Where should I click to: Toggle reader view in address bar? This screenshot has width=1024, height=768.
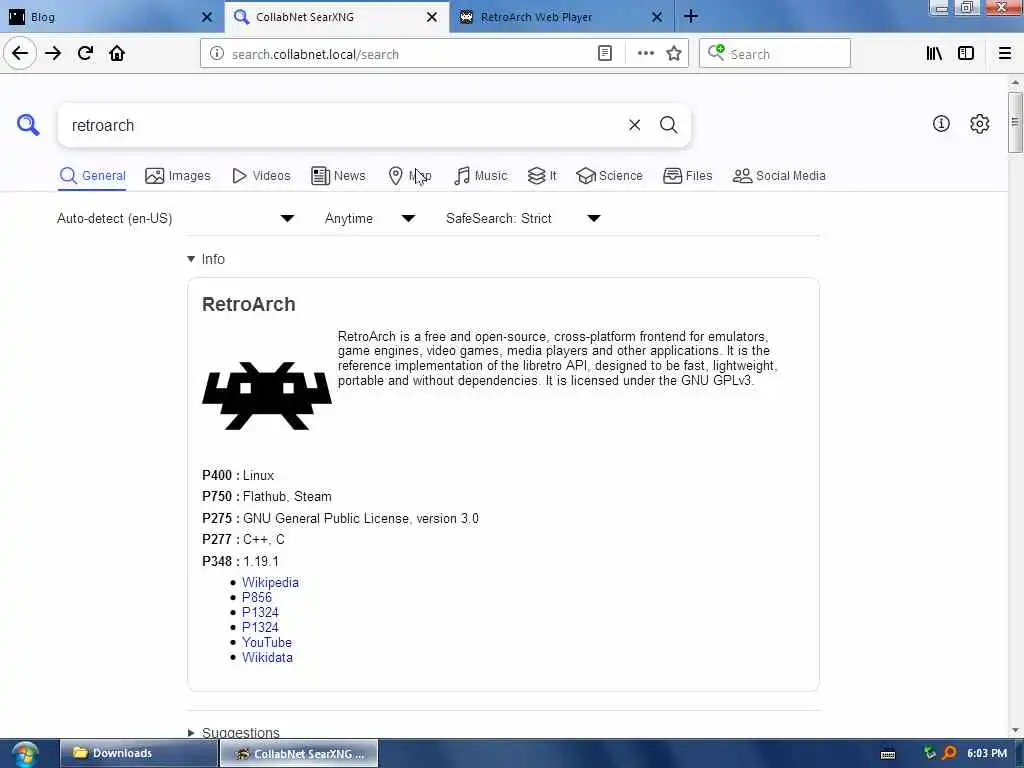coord(605,54)
